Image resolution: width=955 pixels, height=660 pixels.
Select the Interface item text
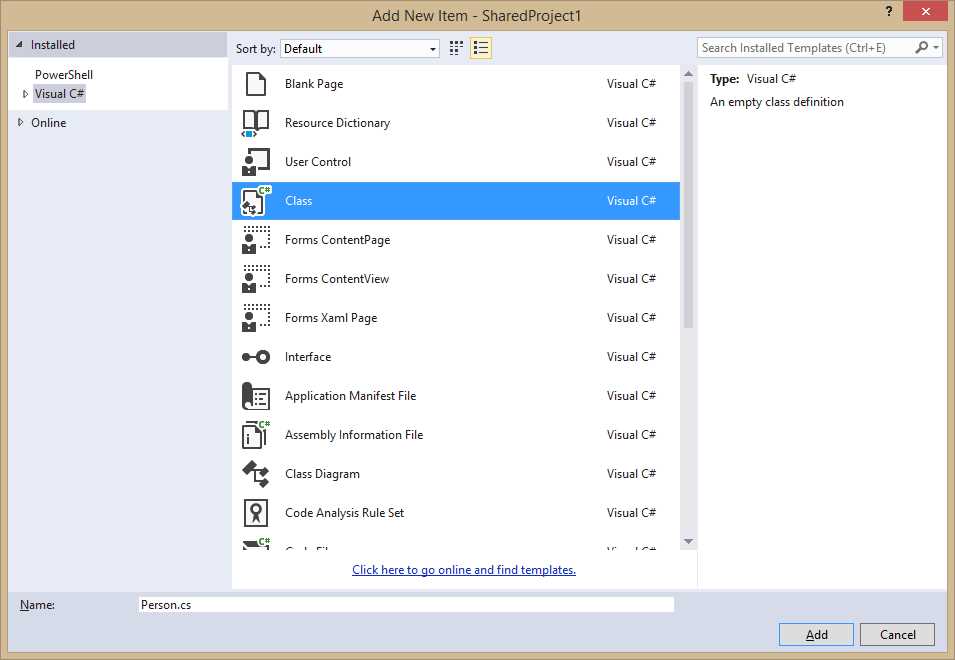(x=308, y=357)
